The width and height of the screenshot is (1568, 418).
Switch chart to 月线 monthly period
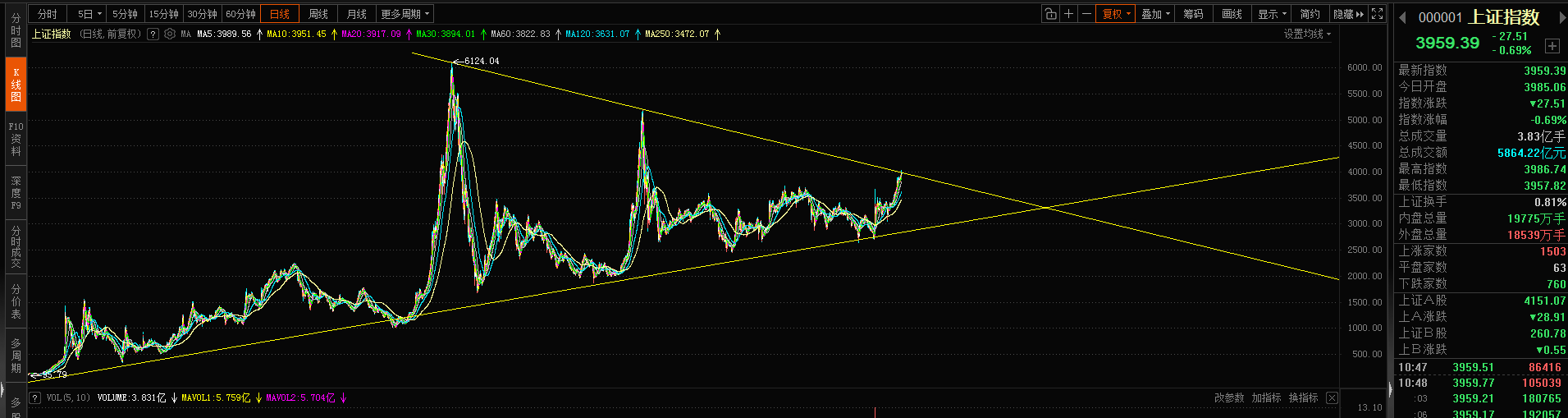[357, 14]
